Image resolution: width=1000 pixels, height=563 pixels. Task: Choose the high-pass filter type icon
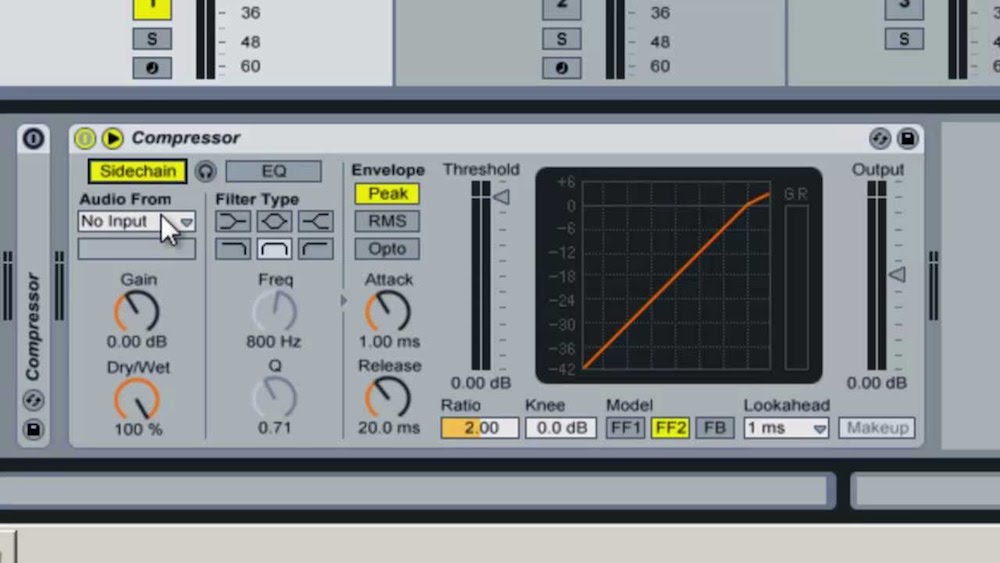click(315, 249)
